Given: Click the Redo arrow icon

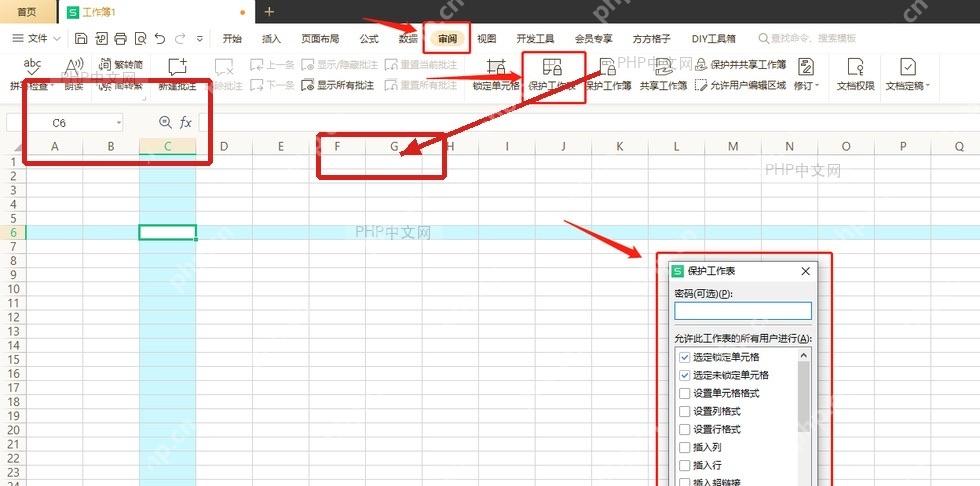Looking at the screenshot, I should [x=180, y=39].
